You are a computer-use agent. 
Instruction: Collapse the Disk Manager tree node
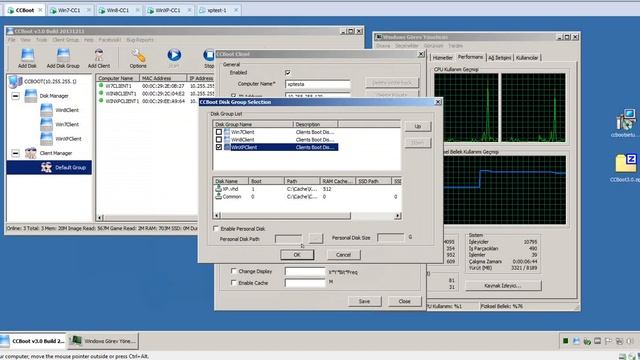[x=15, y=96]
